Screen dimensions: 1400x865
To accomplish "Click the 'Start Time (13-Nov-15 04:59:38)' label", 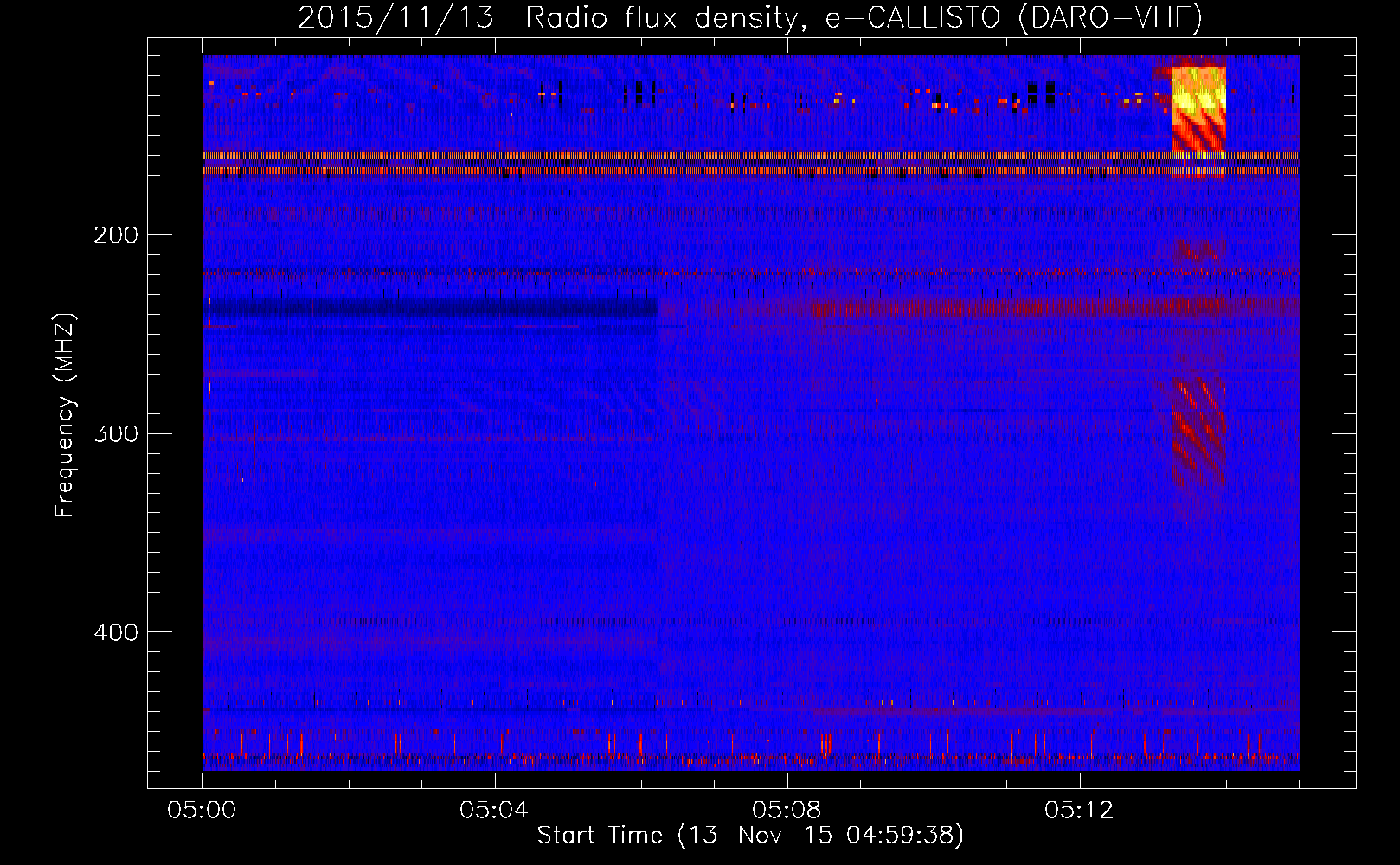I will [750, 836].
